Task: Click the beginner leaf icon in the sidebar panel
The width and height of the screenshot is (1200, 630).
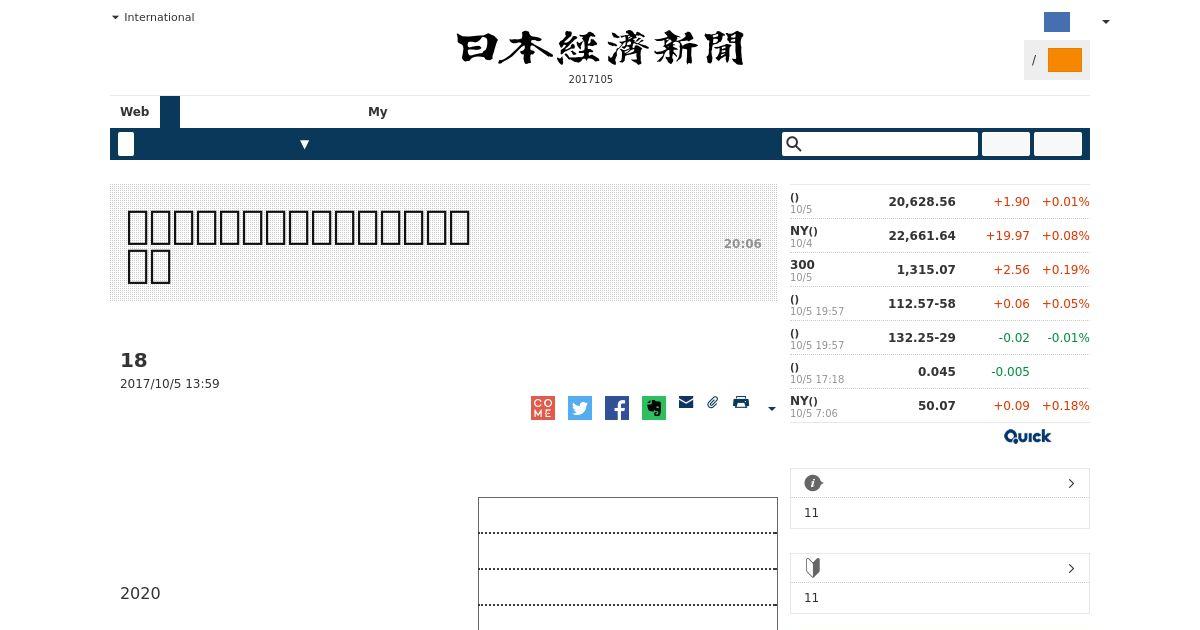Action: pos(813,568)
